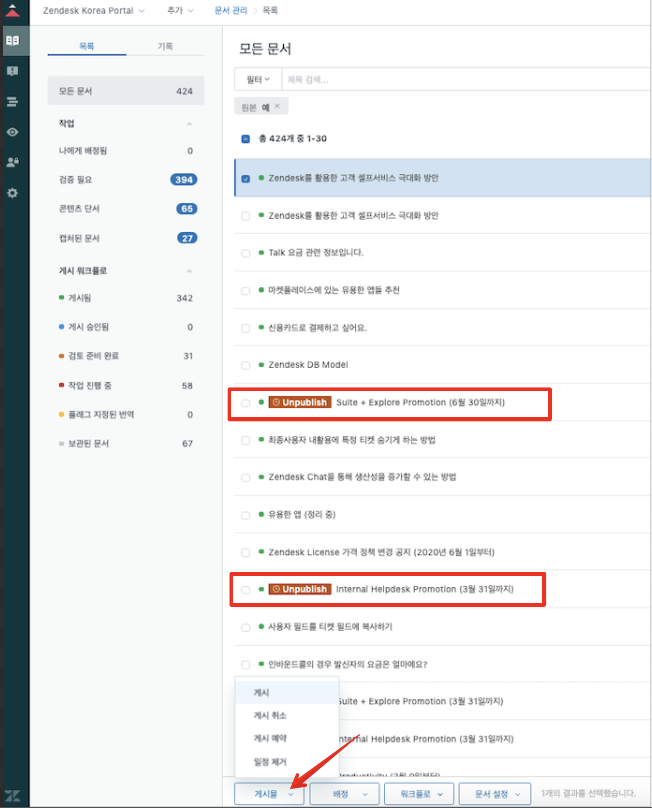Select 모든 문서 in the left panel
The height and width of the screenshot is (808, 652).
[126, 91]
